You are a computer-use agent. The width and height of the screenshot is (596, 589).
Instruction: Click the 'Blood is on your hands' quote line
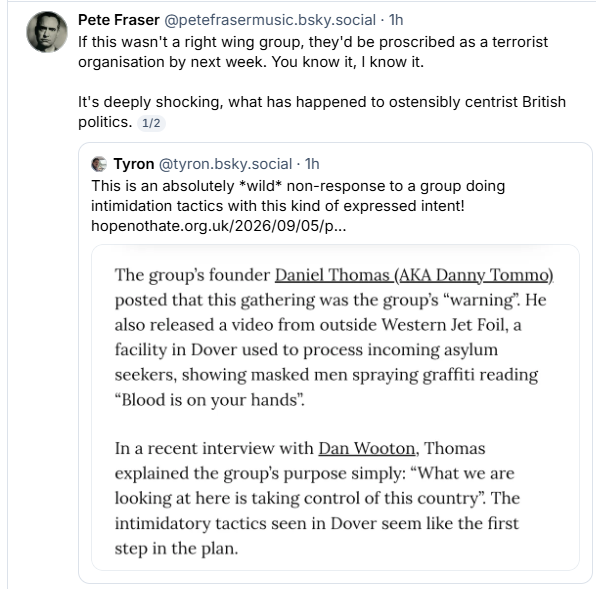pos(210,400)
